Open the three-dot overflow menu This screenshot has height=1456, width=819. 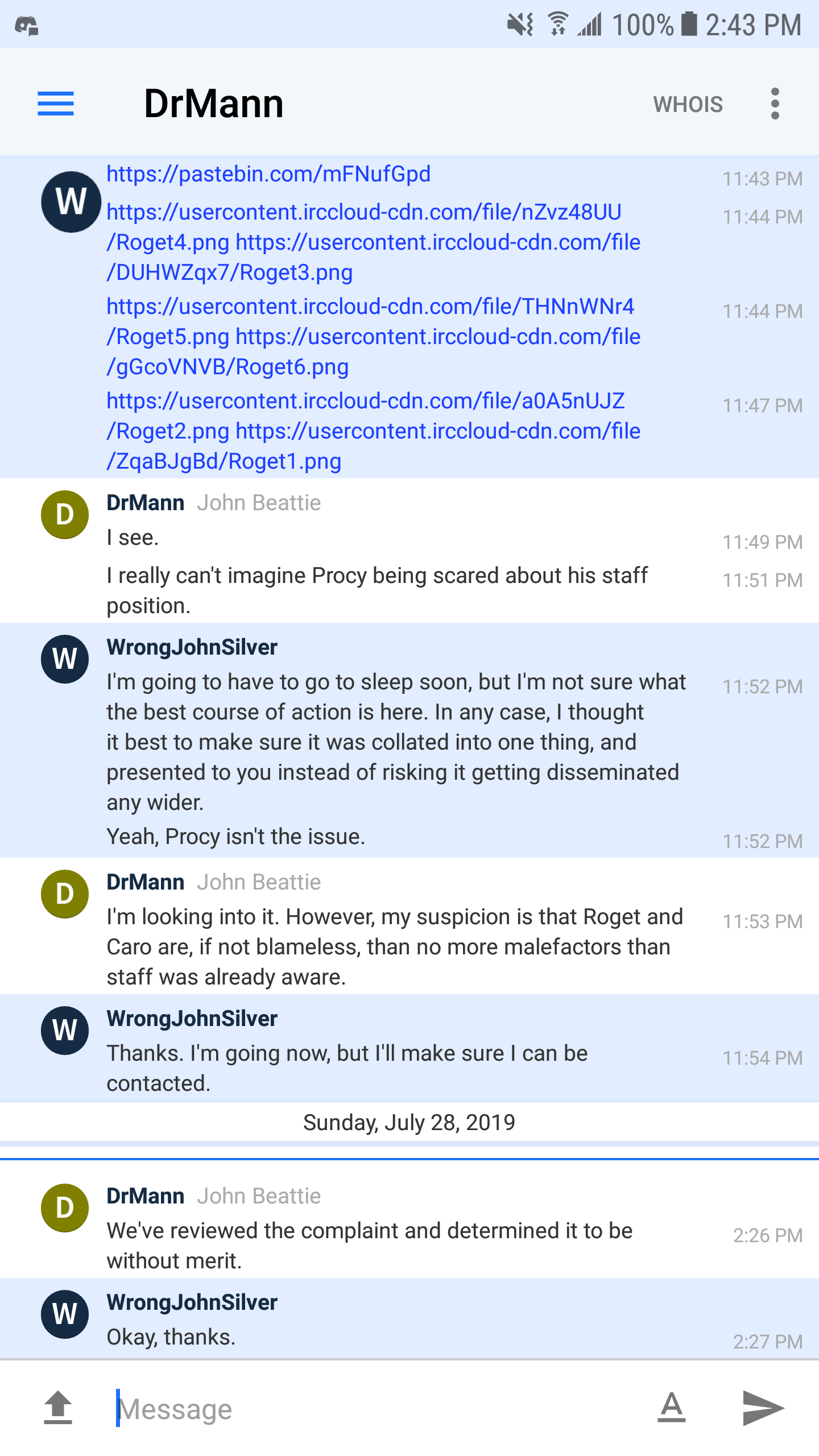[775, 104]
